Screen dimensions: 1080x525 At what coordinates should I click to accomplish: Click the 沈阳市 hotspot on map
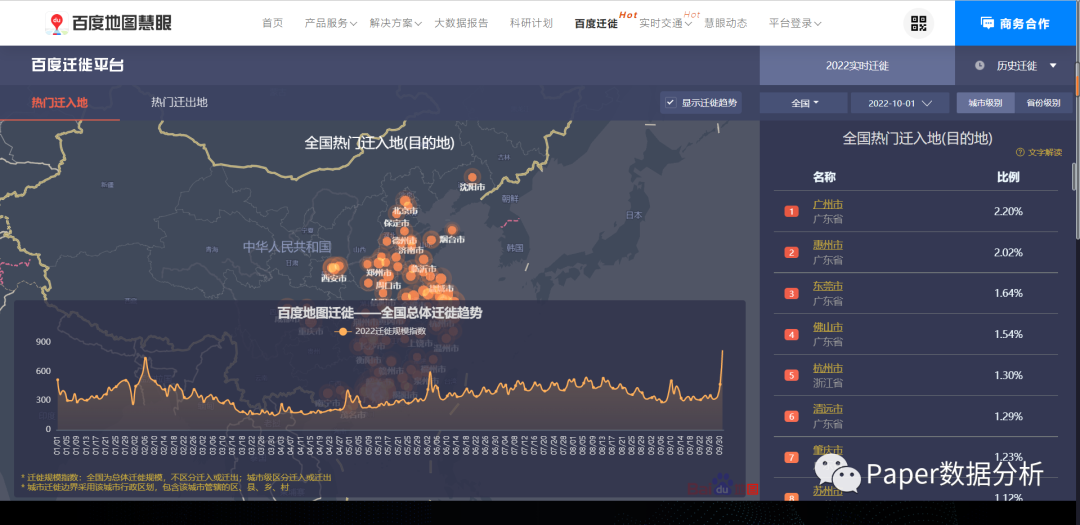[x=472, y=177]
